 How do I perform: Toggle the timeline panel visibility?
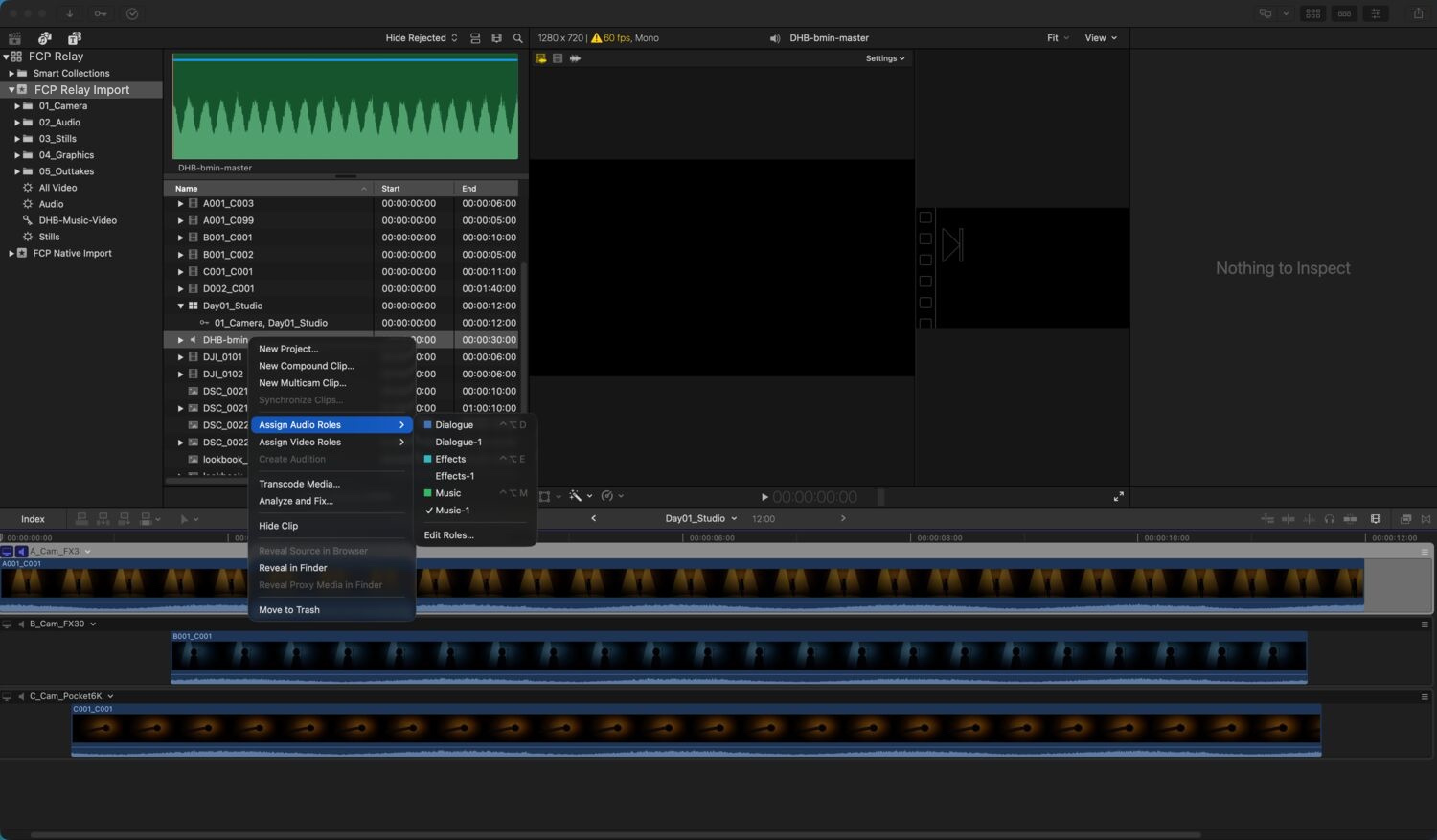pos(1345,13)
